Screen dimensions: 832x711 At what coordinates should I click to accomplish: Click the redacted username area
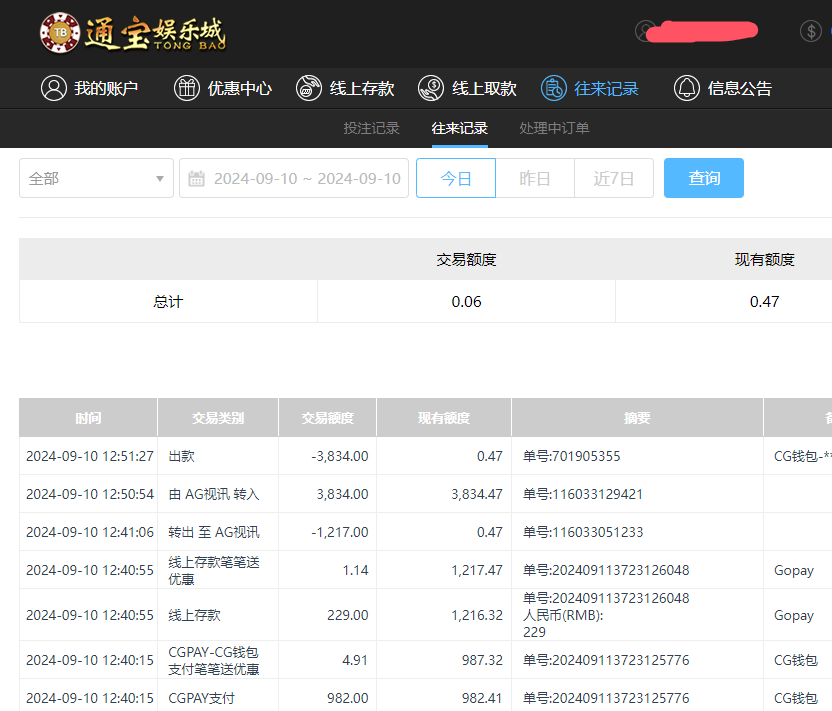[700, 33]
